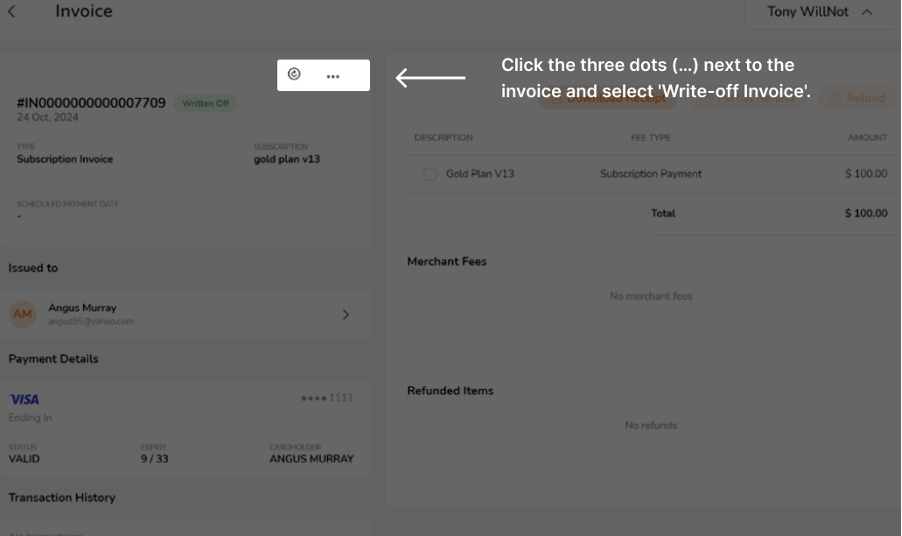Screen dimensions: 902x536
Task: Click the 9 / 33 expiry value
Action: click(154, 459)
